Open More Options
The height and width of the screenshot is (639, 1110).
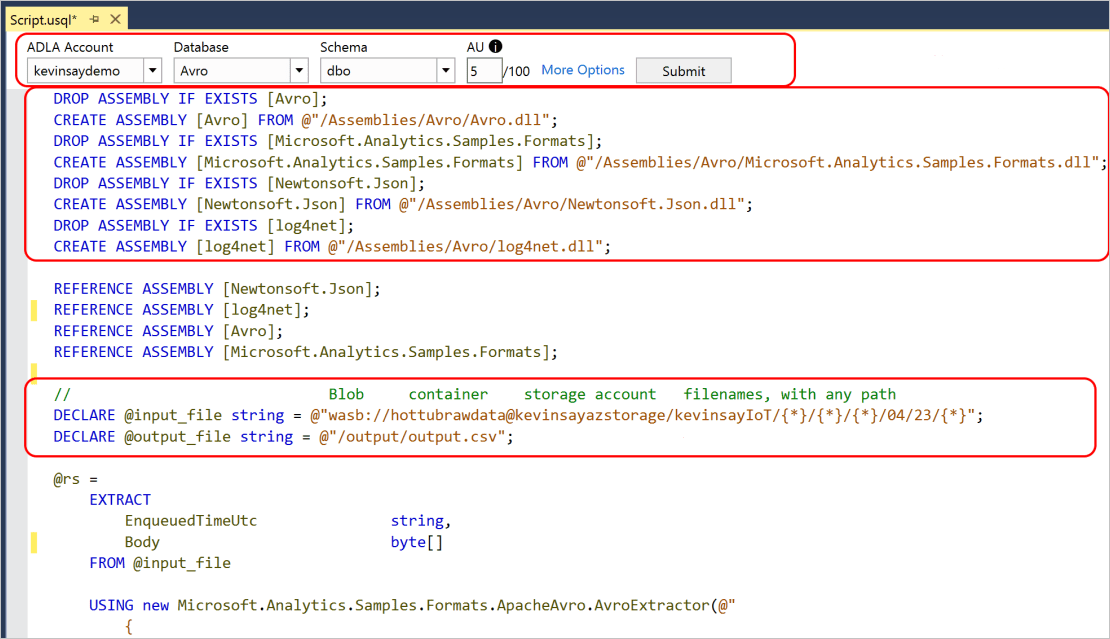(582, 69)
